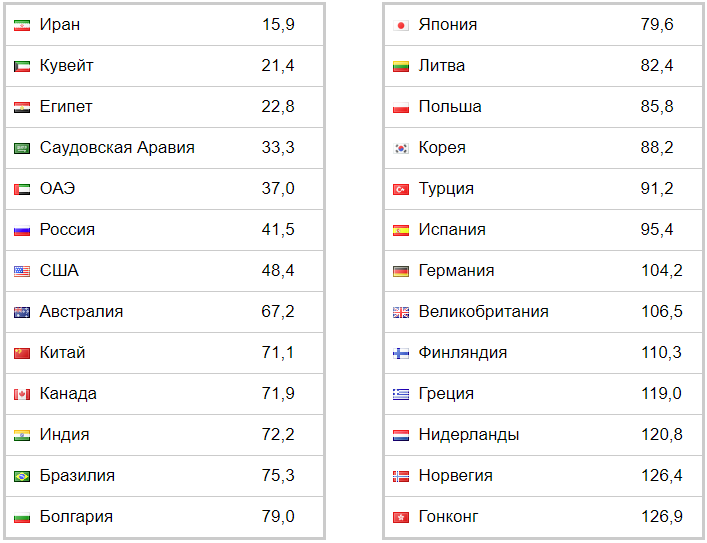Viewport: 707px width, 543px height.
Task: Click the Brazil flag icon
Action: point(22,476)
